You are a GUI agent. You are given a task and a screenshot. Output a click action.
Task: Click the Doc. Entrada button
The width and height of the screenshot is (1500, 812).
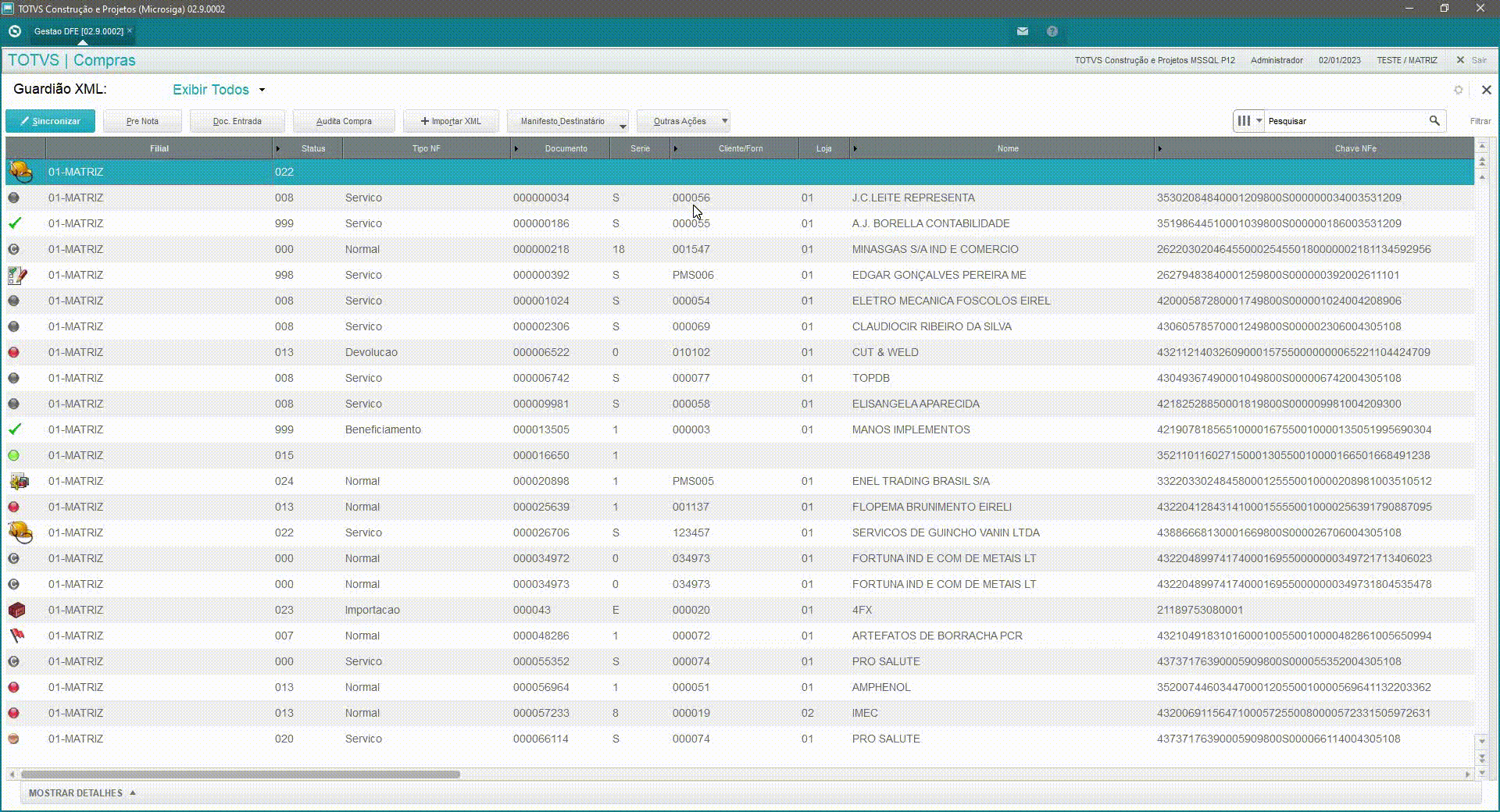[x=237, y=121]
